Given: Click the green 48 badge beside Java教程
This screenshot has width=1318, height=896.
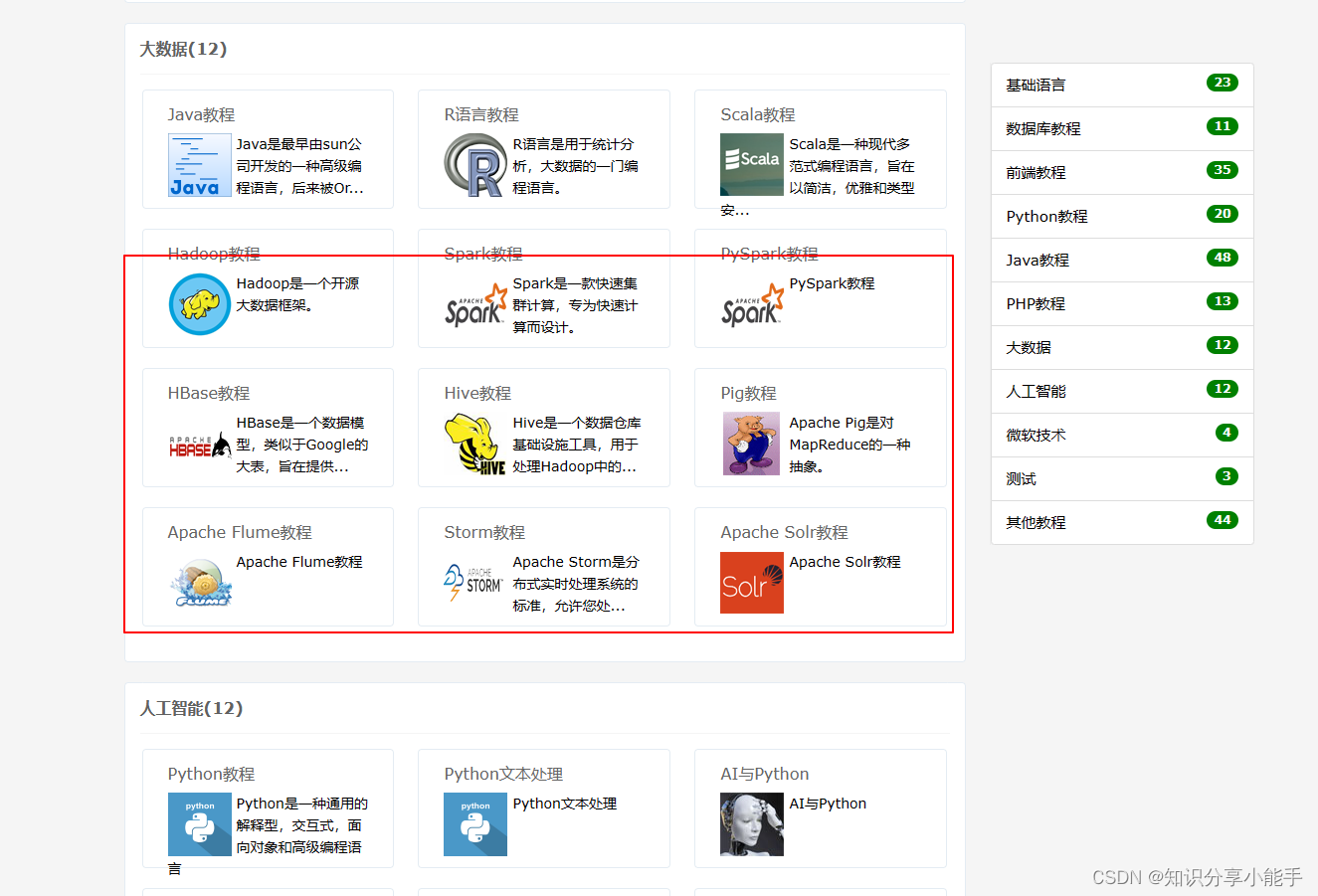Looking at the screenshot, I should [x=1223, y=260].
